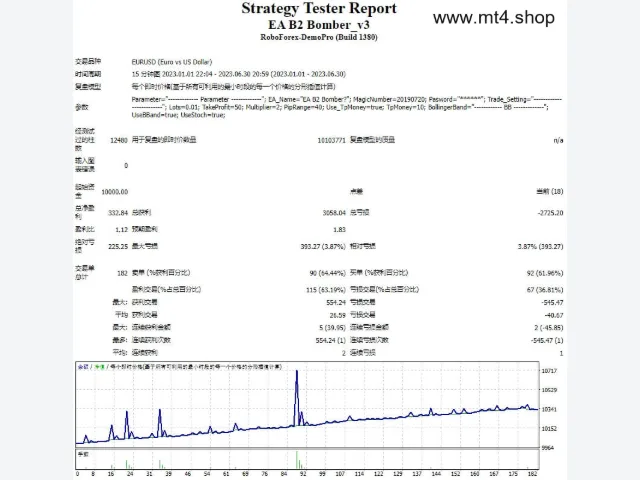640x480 pixels.
Task: Click short positions value "90 (64.44%)"
Action: 328,273
